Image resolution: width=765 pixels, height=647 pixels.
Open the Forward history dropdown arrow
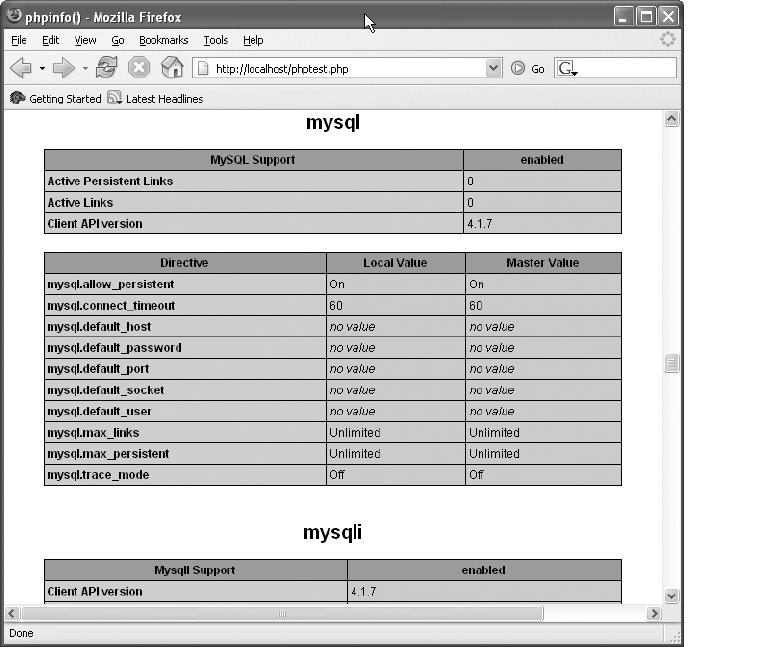85,68
